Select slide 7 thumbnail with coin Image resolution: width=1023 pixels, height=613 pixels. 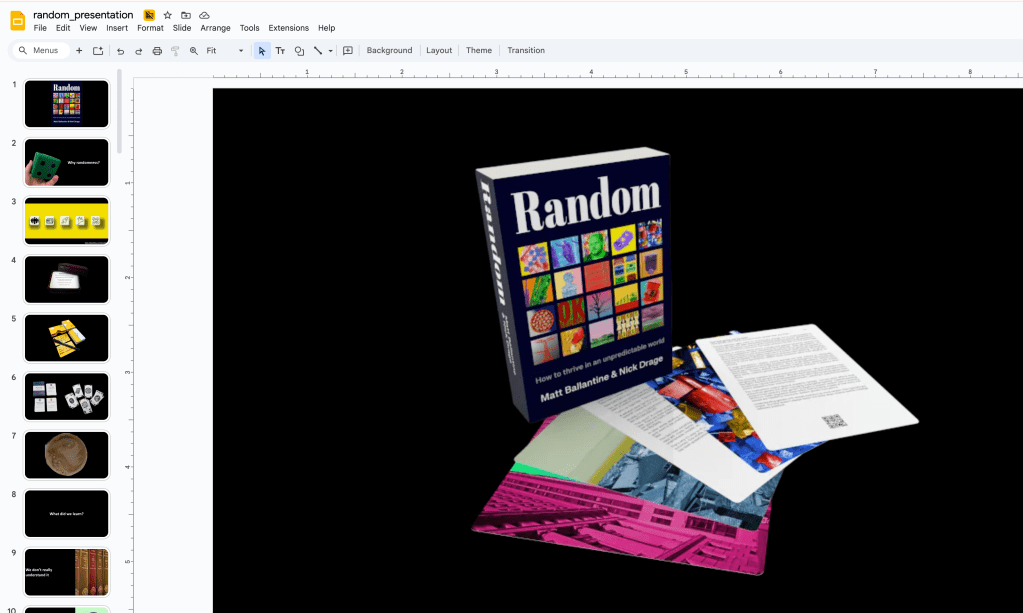tap(66, 455)
